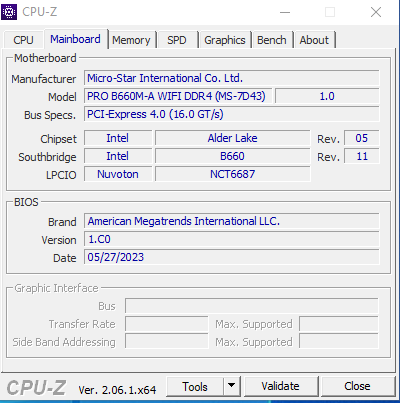Viewport: 400px width, 403px height.
Task: Click the Manufacturer label
Action: tap(44, 79)
